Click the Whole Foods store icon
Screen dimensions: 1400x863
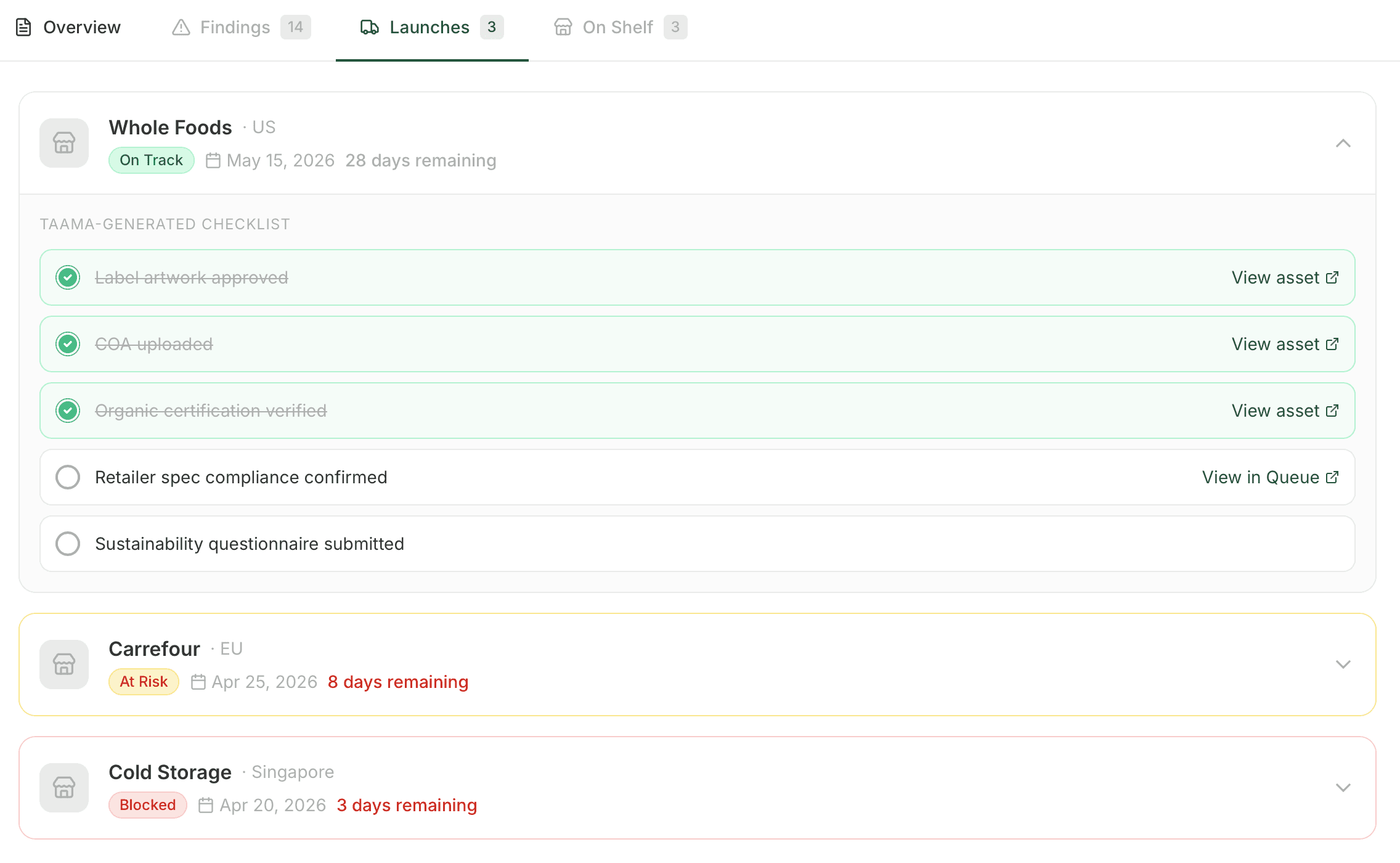pos(64,143)
